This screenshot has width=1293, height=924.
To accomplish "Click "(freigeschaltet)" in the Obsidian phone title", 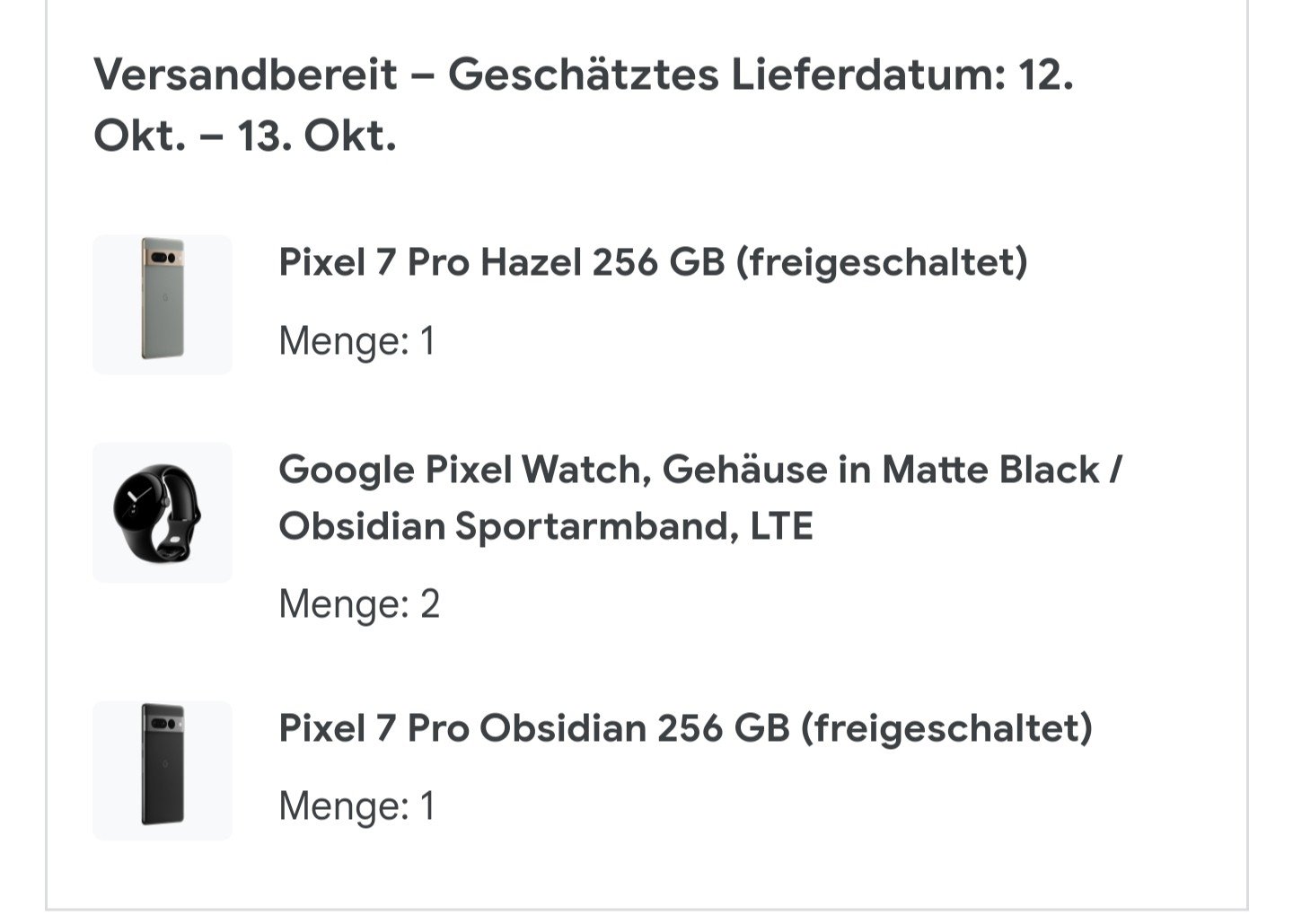I will [x=946, y=728].
